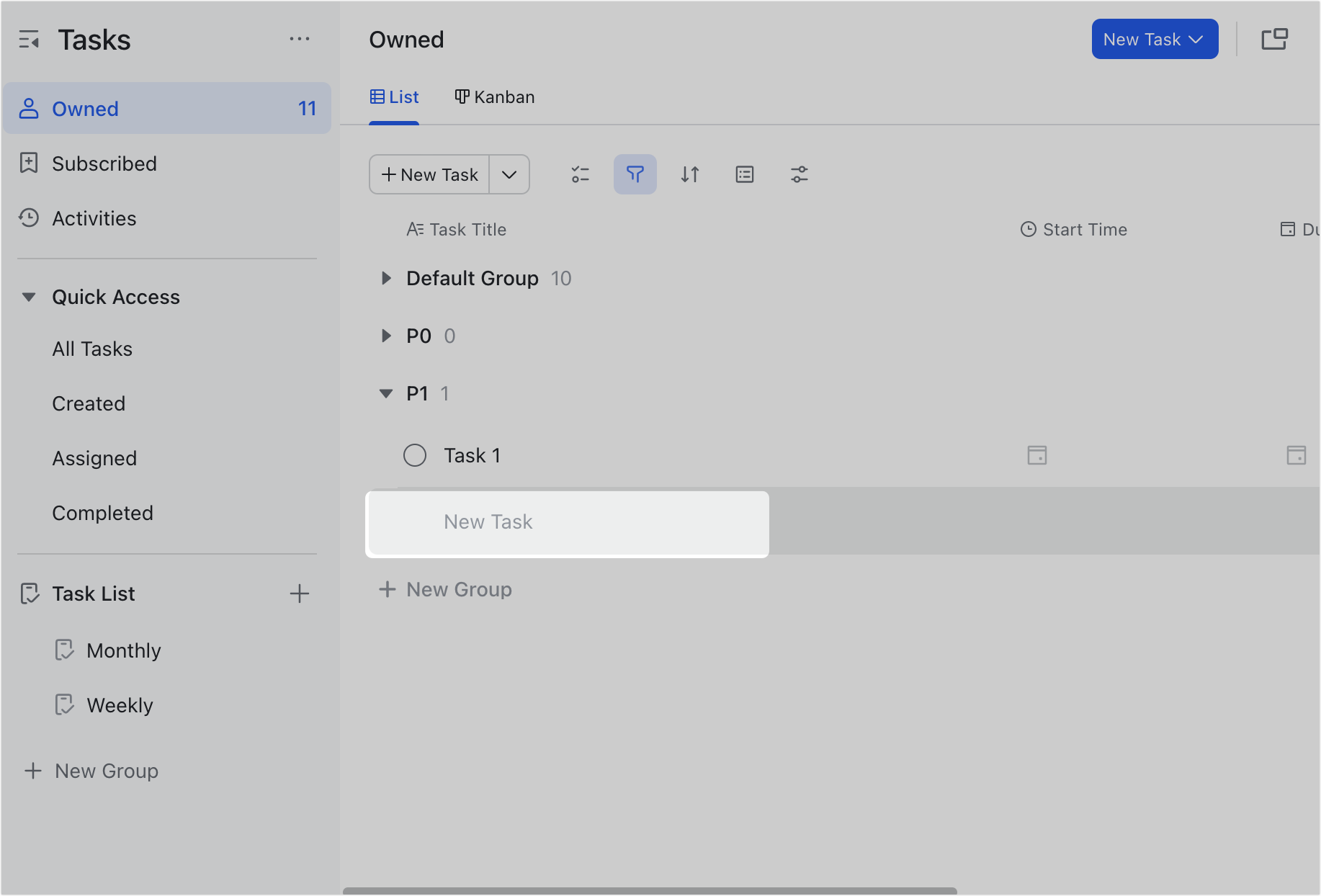The image size is (1321, 896).
Task: Click the blue New Task button
Action: [x=1154, y=39]
